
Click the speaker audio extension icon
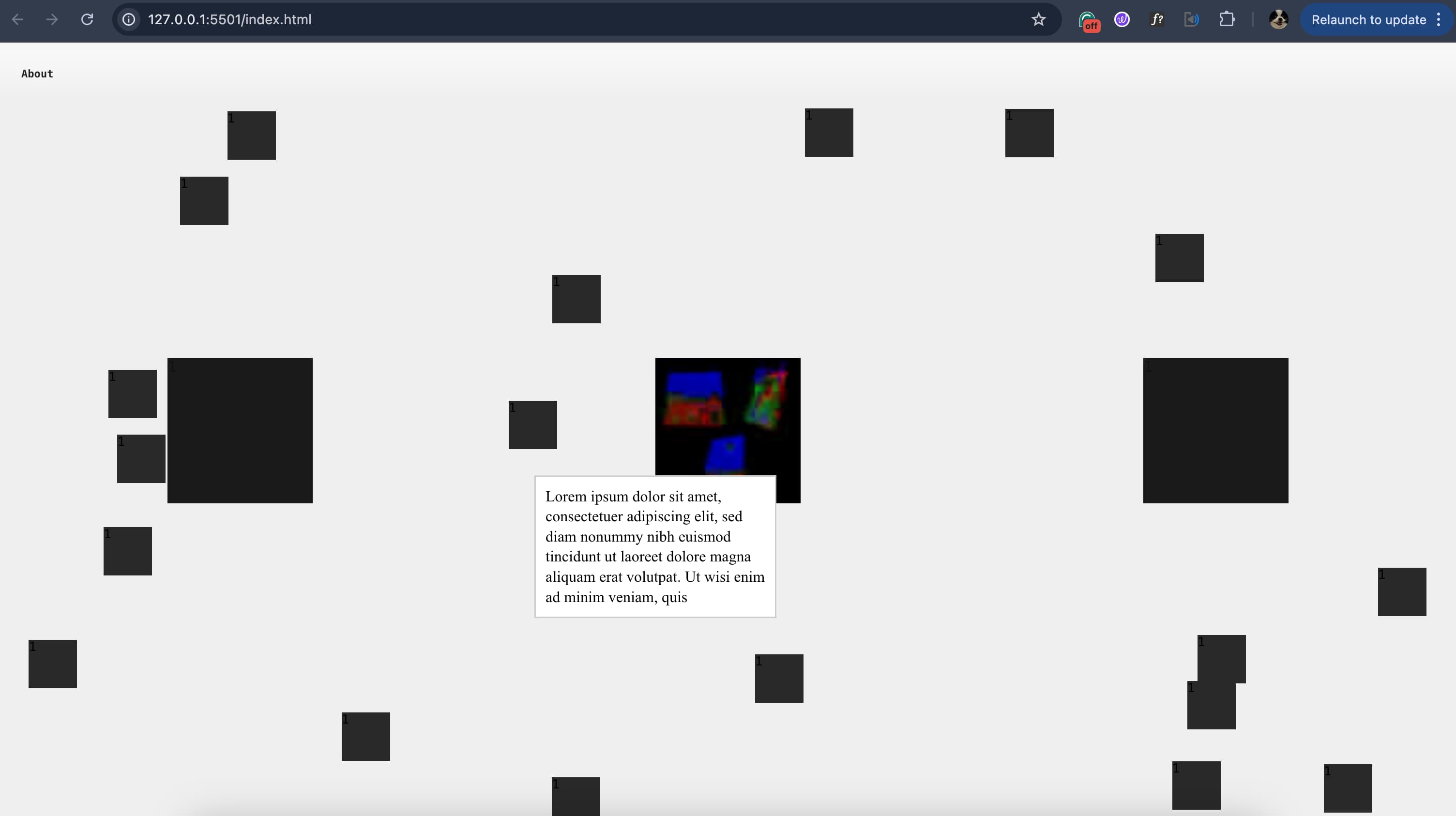coord(1192,20)
